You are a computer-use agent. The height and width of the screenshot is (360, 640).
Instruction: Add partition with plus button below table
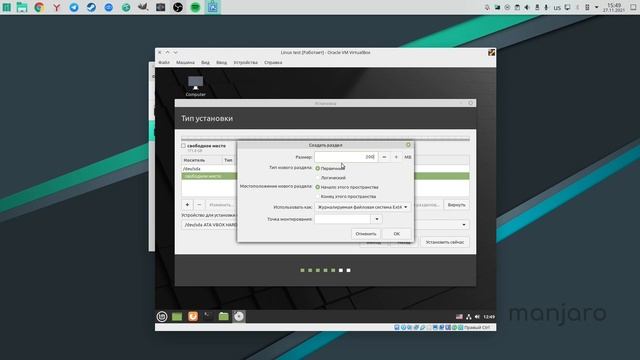pyautogui.click(x=187, y=204)
